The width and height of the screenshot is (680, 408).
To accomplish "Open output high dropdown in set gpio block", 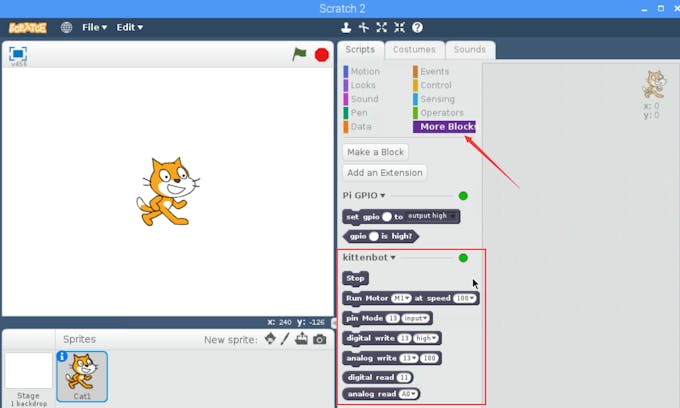I will tap(432, 216).
